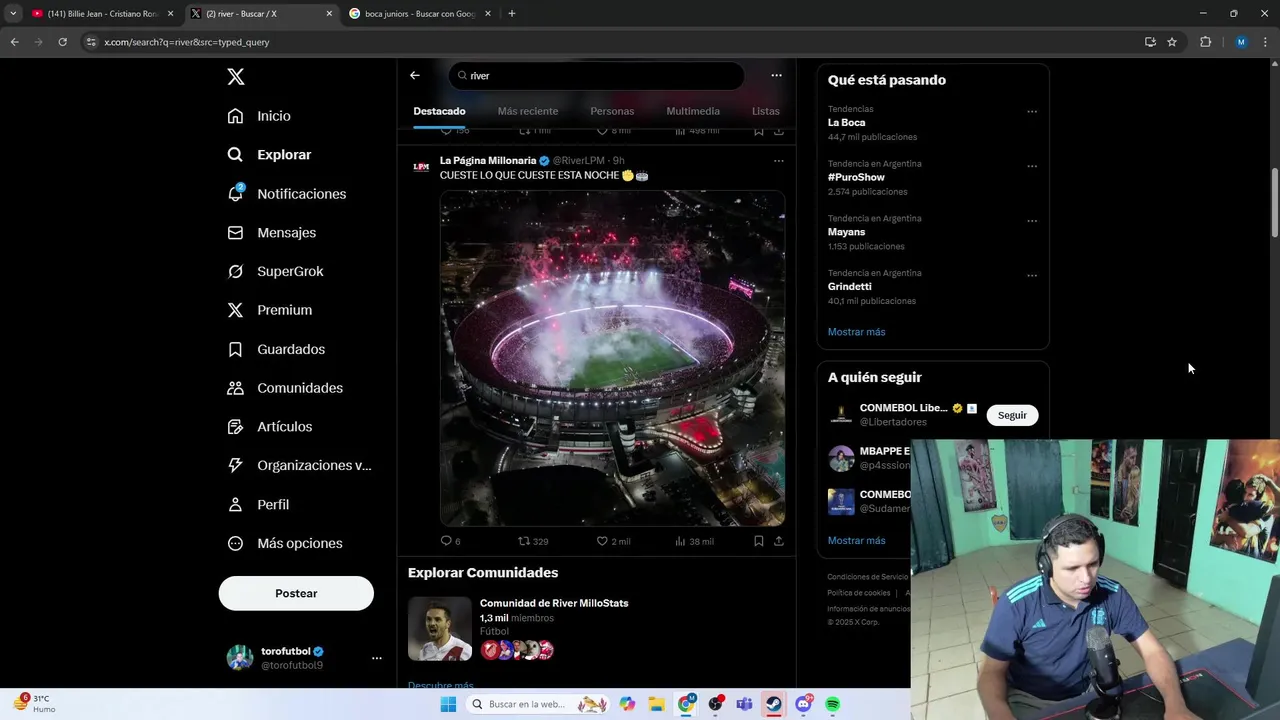Click the Organizaciones lightning icon
1280x720 pixels.
235,465
